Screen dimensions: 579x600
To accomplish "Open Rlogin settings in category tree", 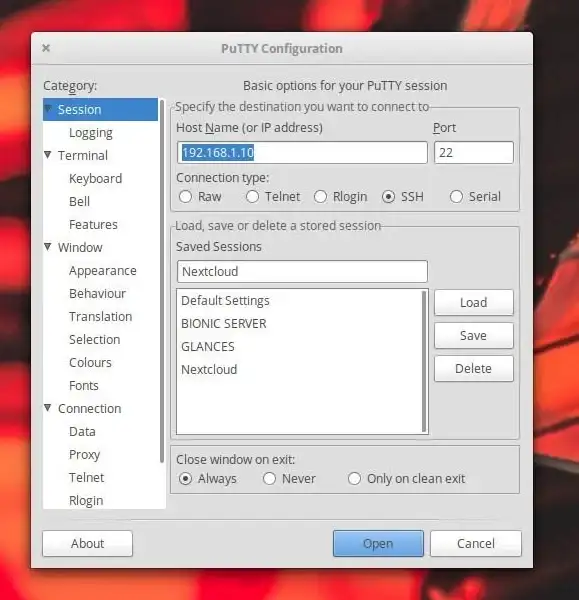I will (86, 501).
